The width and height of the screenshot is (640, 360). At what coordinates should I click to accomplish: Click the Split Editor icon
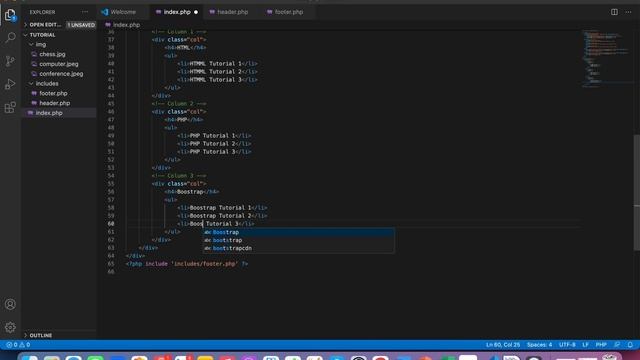[614, 12]
